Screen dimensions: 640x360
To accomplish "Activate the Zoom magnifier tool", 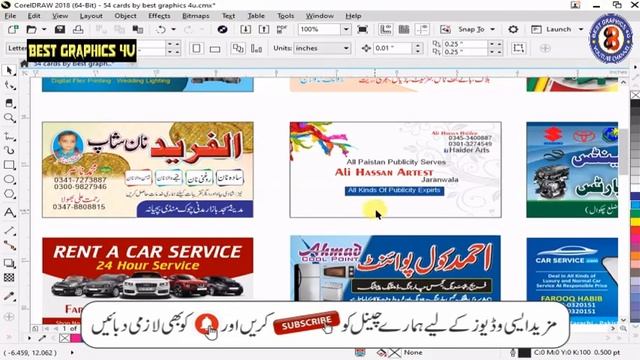I will pos(9,118).
